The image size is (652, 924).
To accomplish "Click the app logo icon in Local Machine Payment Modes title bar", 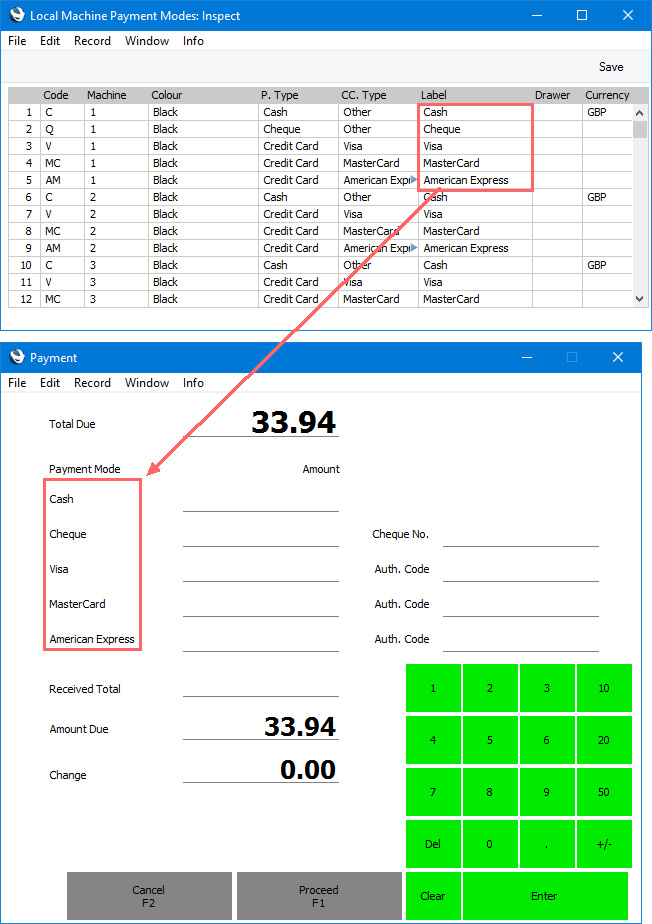I will (x=17, y=15).
